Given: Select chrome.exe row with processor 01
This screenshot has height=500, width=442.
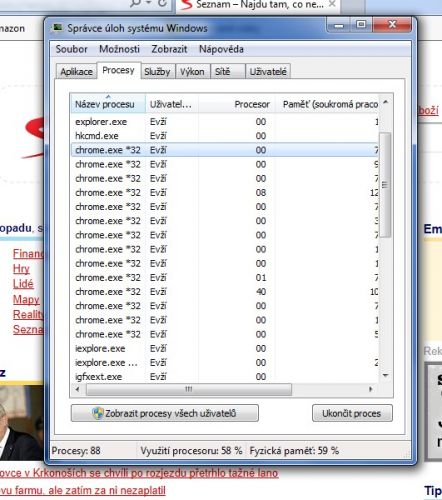Looking at the screenshot, I should [225, 277].
